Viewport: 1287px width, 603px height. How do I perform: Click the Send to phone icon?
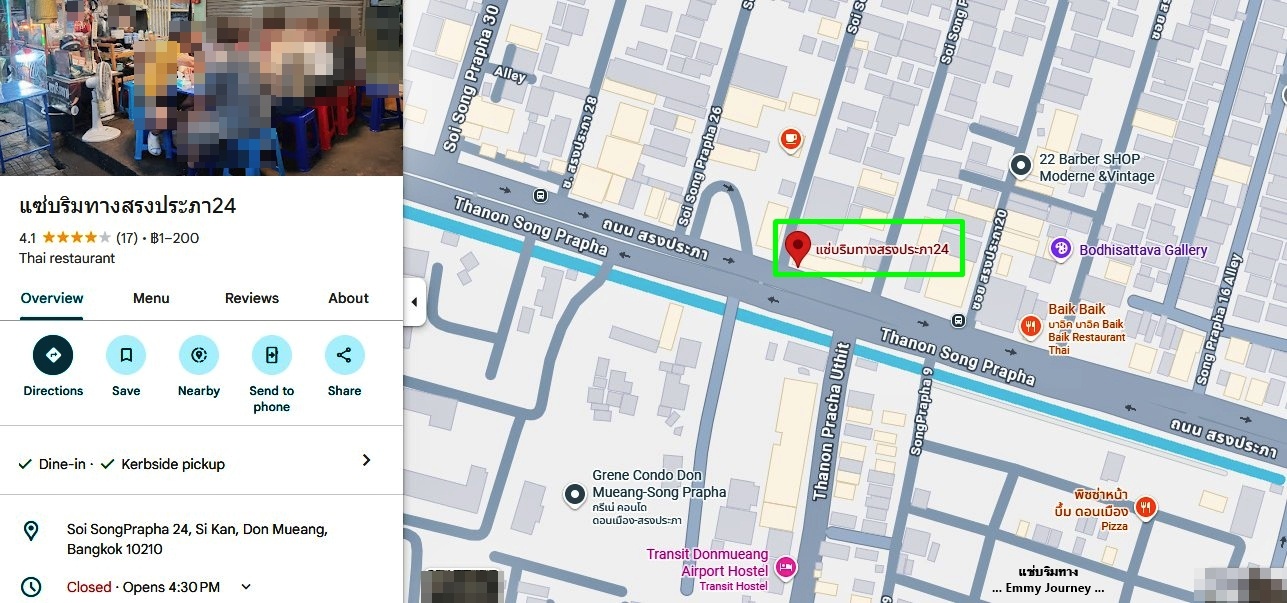[271, 355]
